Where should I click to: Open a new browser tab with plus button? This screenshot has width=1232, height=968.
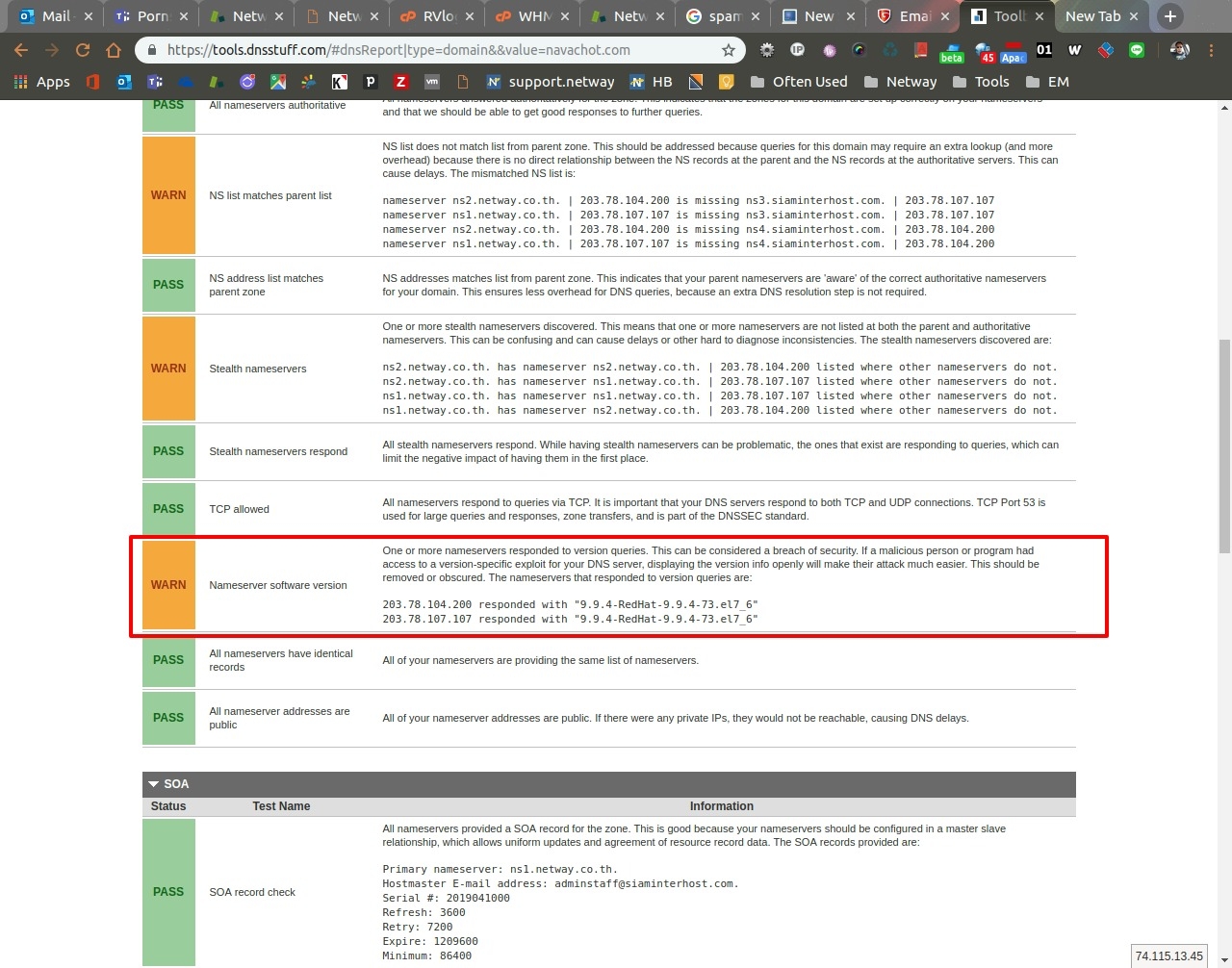coord(1169,16)
